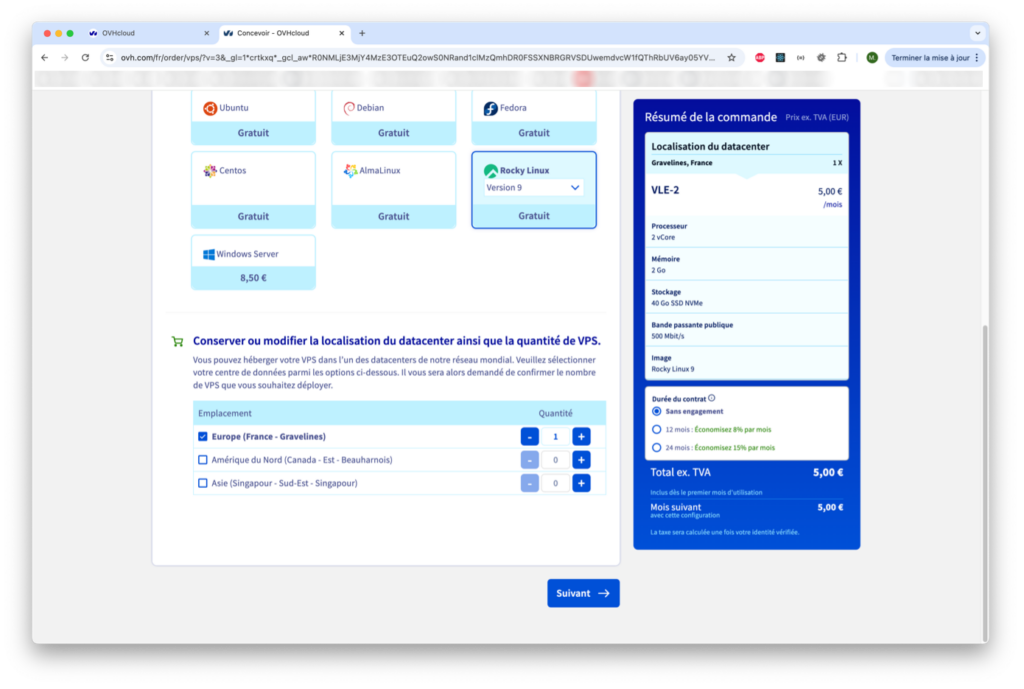Image resolution: width=1024 pixels, height=689 pixels.
Task: Decrease quantity for Asie Singapour
Action: click(530, 483)
